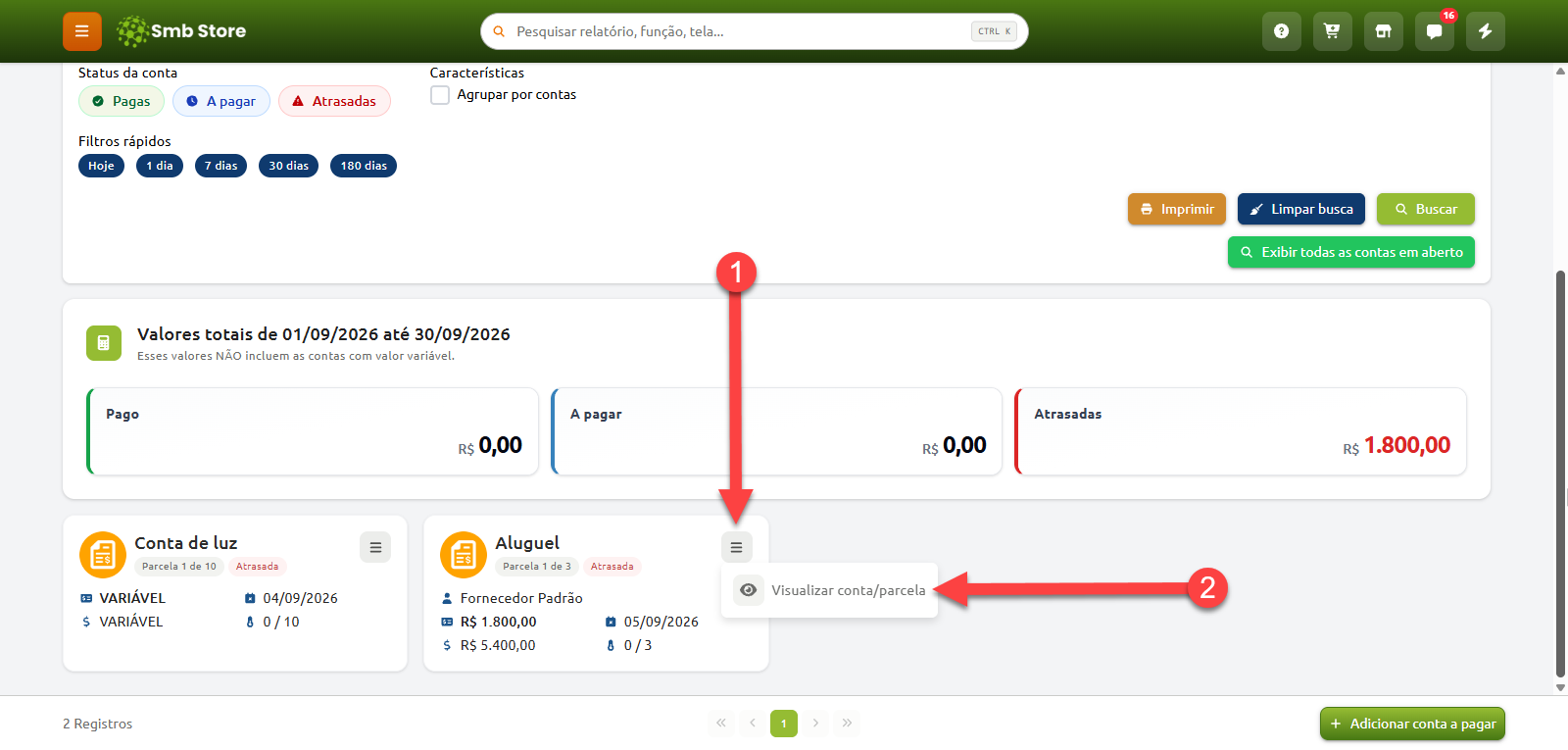The height and width of the screenshot is (750, 1568).
Task: Open the lightning bolt quick actions
Action: (1485, 31)
